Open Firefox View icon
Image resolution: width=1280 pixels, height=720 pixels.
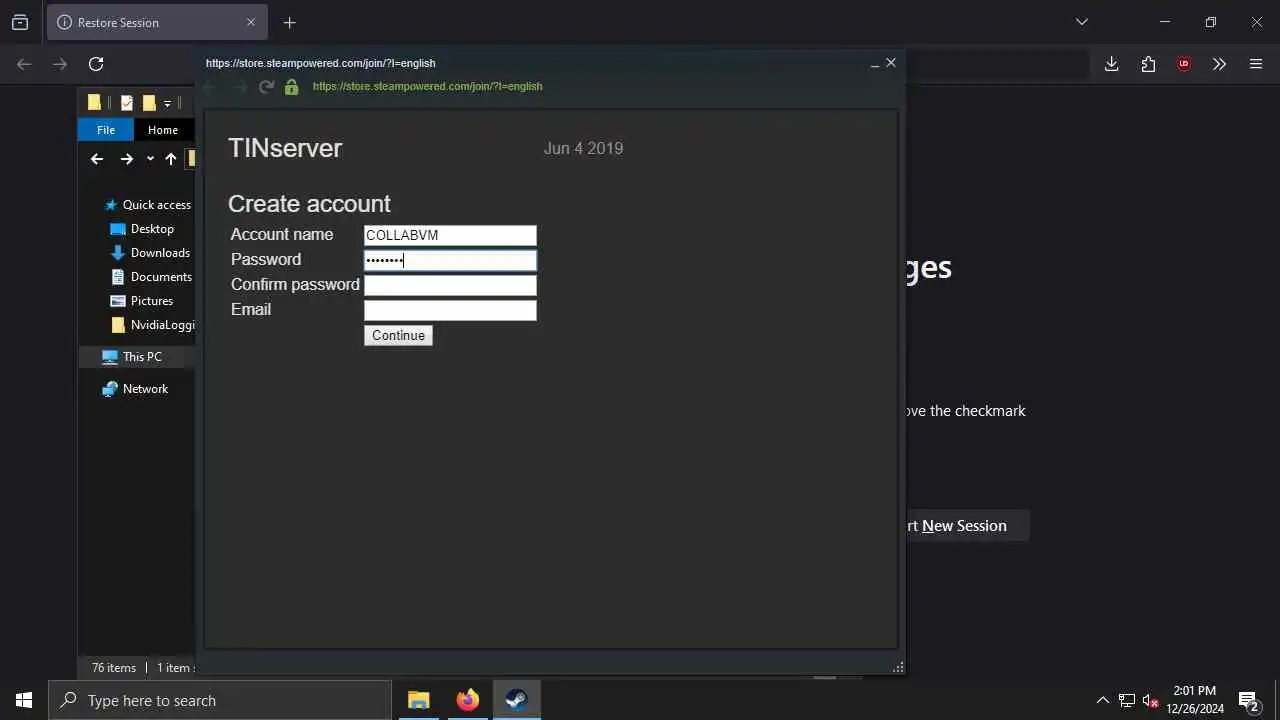click(20, 22)
